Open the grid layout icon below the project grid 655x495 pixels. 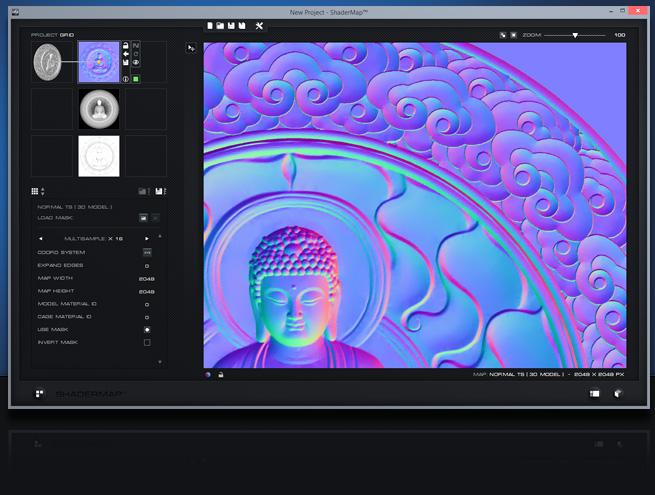click(x=35, y=191)
